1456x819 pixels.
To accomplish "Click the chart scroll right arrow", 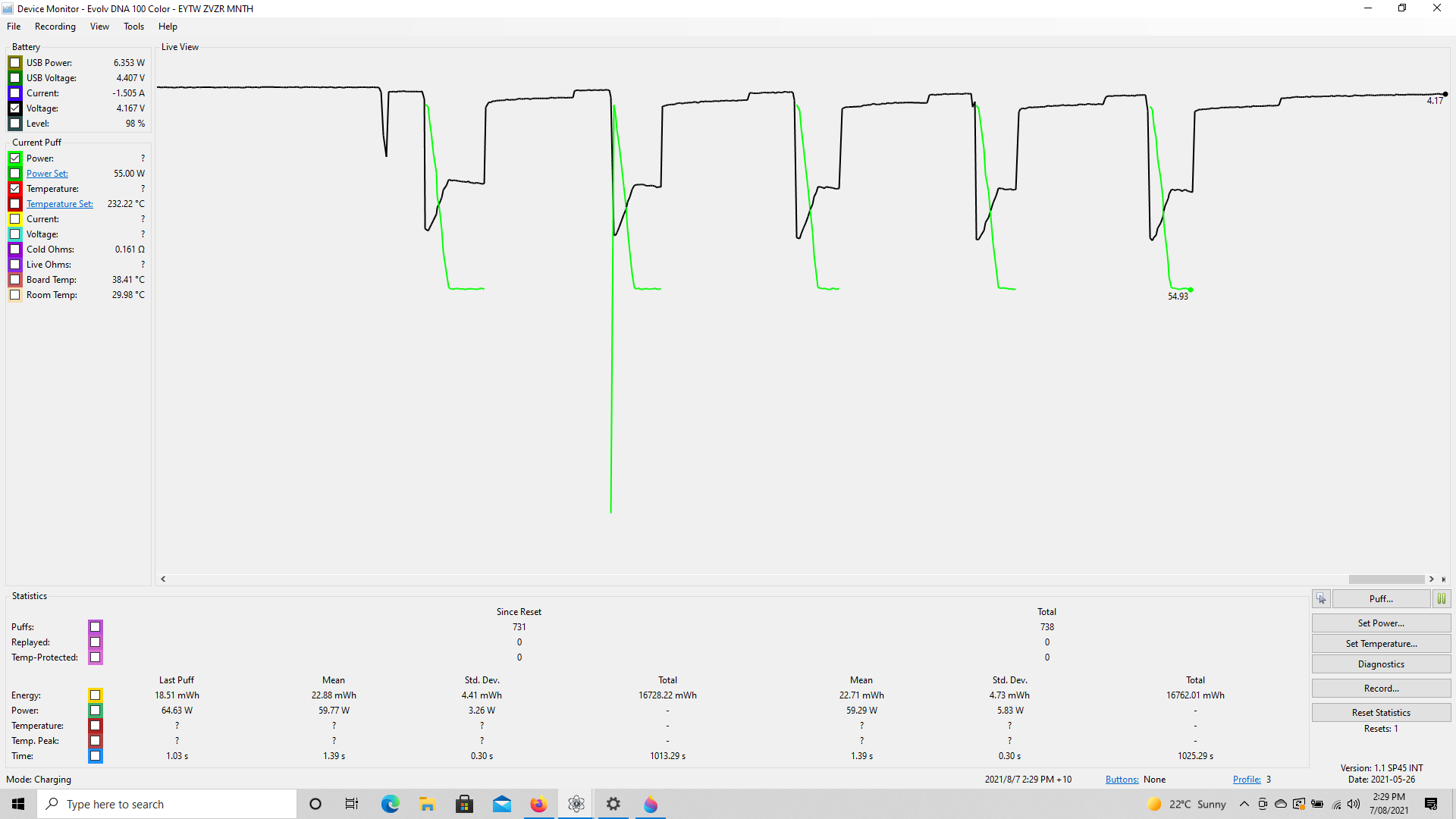I will [1432, 579].
